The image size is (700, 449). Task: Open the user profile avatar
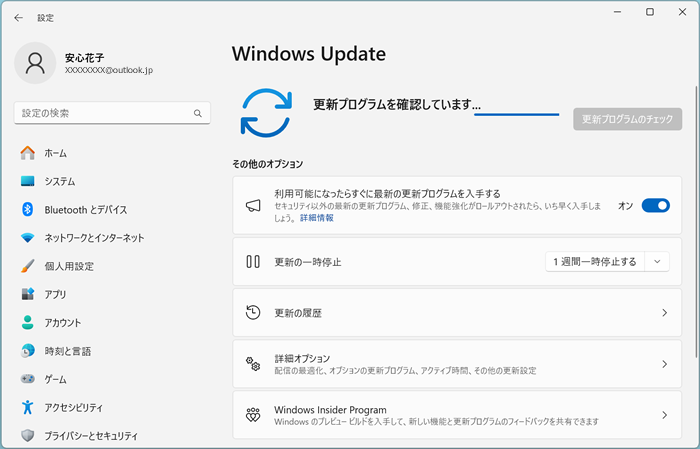(35, 63)
